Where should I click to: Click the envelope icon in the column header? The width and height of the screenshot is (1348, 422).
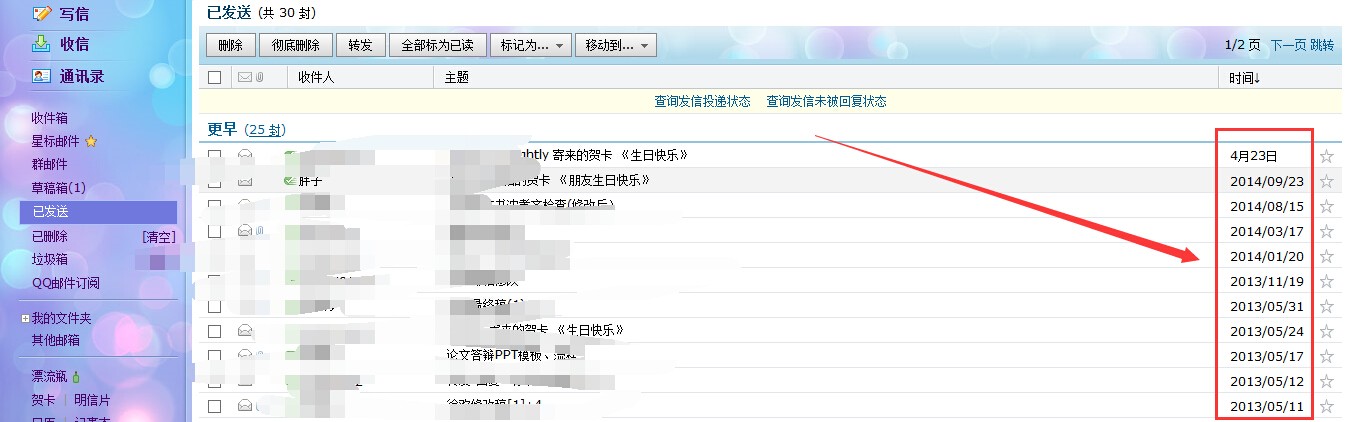point(244,77)
